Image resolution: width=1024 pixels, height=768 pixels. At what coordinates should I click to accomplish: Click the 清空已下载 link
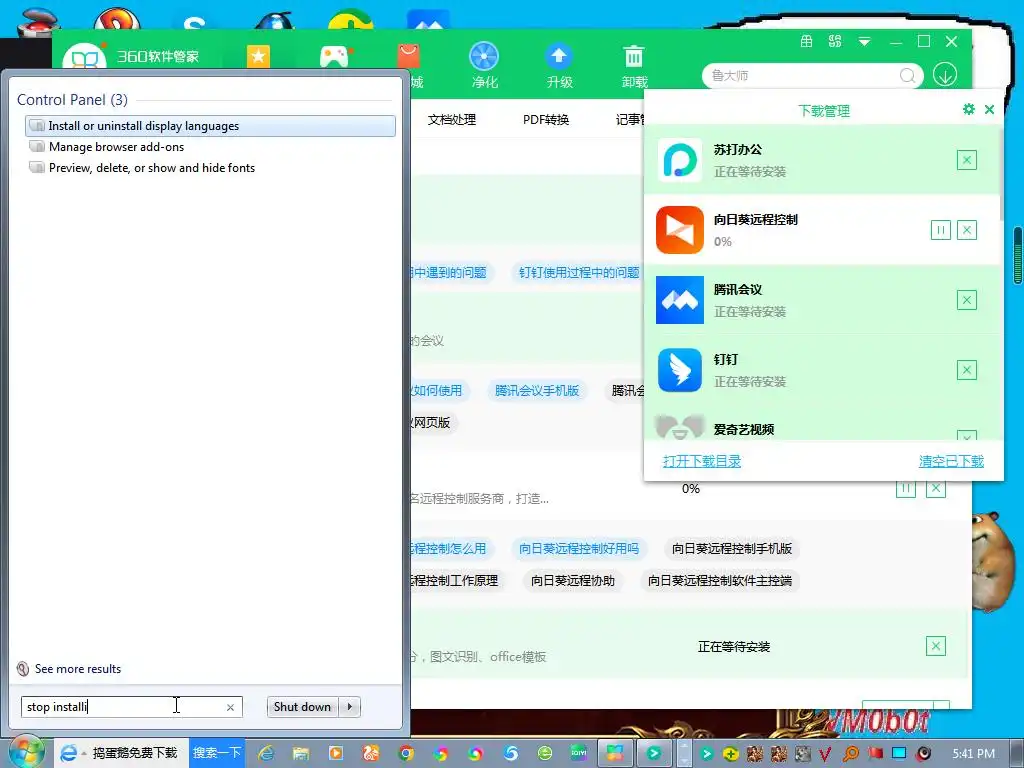[952, 461]
